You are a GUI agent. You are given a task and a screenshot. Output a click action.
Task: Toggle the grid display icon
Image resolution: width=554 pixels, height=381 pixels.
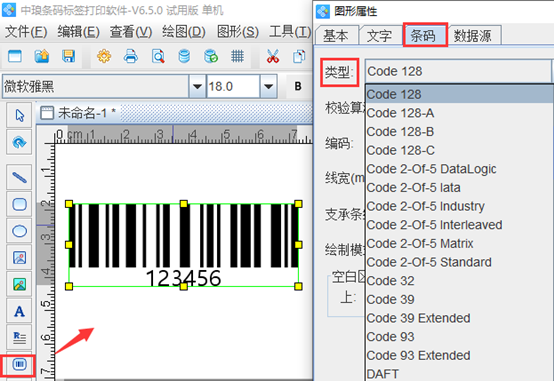click(x=237, y=56)
